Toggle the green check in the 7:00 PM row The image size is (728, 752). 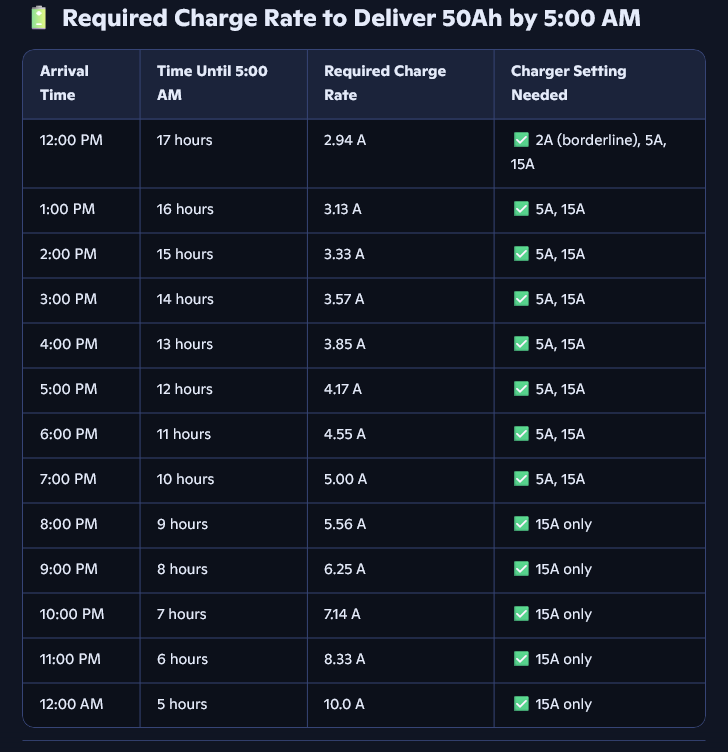520,479
